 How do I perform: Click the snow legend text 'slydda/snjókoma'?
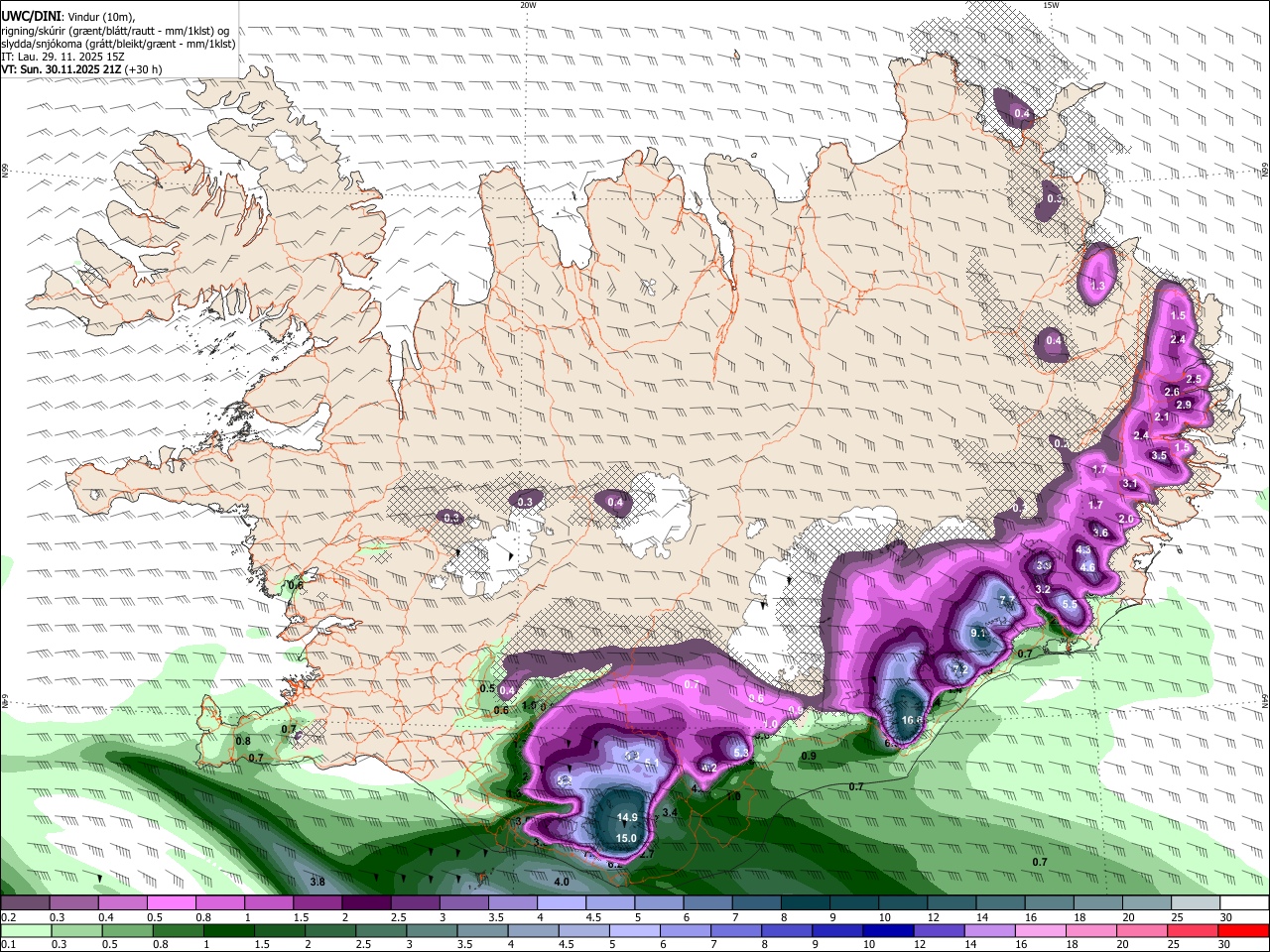pyautogui.click(x=41, y=44)
